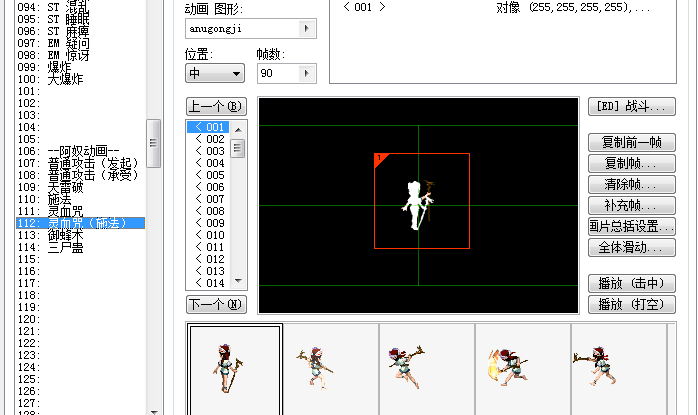The height and width of the screenshot is (415, 698).
Task: Select the second sprite cell thumbnail
Action: click(x=331, y=369)
